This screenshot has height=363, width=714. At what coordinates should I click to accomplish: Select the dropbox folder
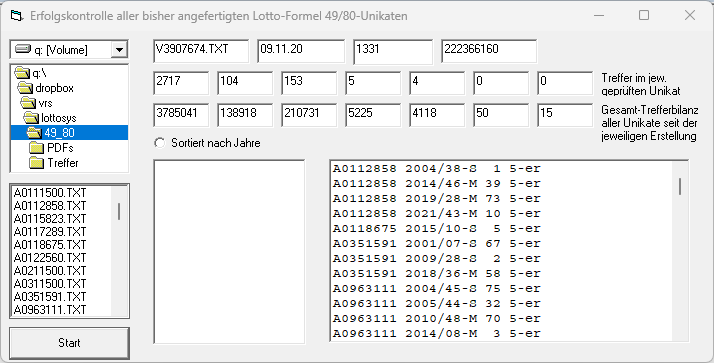(x=69, y=88)
